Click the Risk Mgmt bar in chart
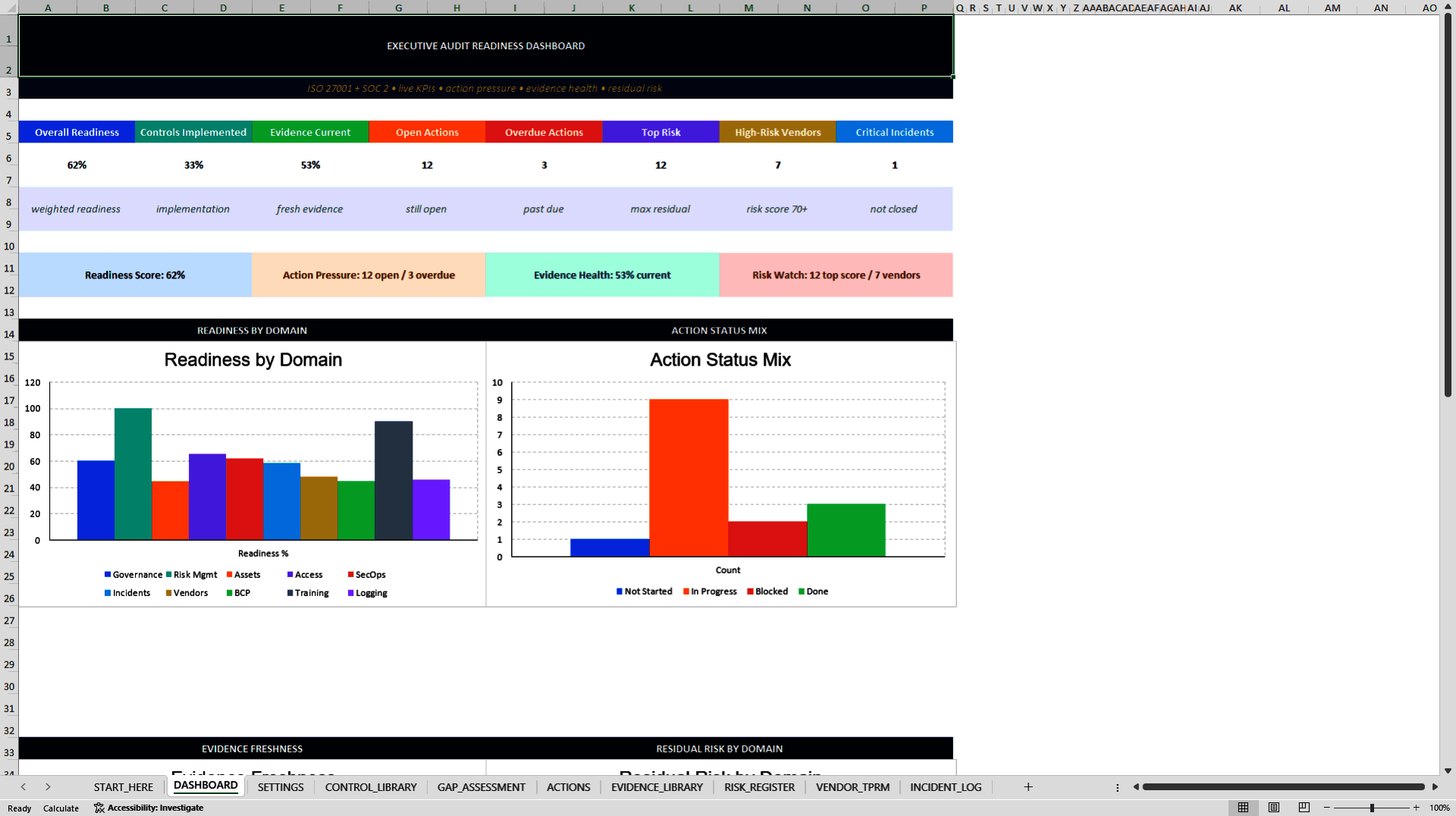This screenshot has width=1456, height=816. [x=133, y=474]
